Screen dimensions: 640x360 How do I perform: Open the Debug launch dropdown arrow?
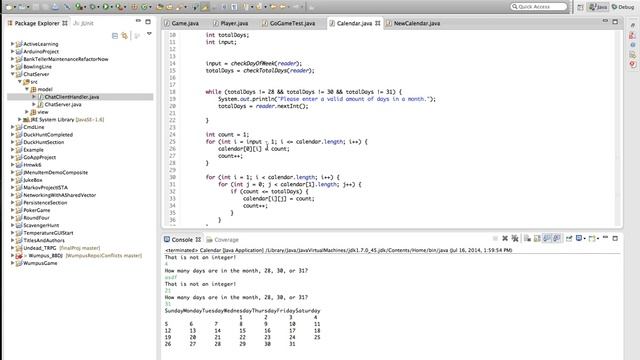pos(98,7)
